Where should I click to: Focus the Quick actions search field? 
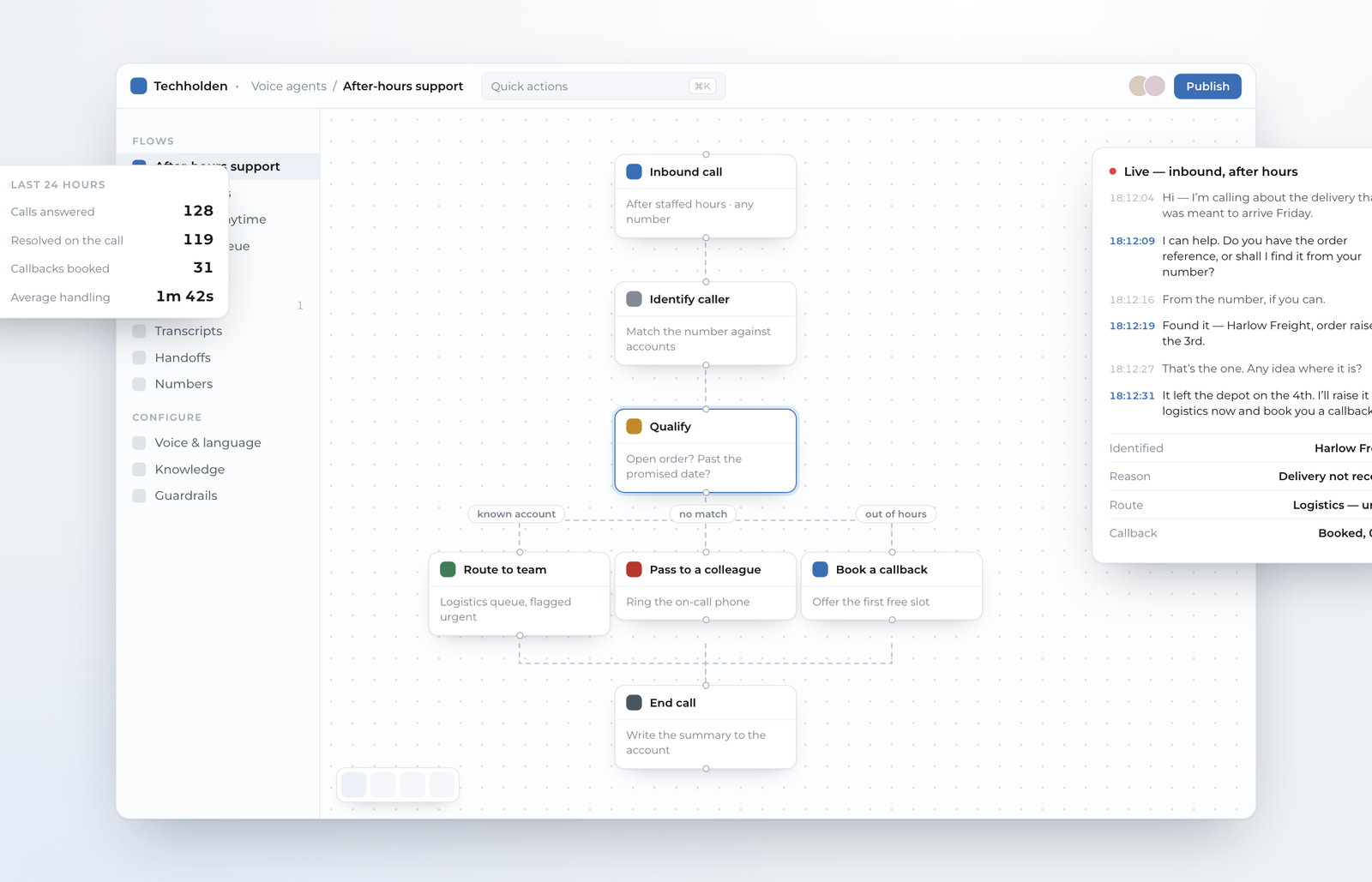603,86
